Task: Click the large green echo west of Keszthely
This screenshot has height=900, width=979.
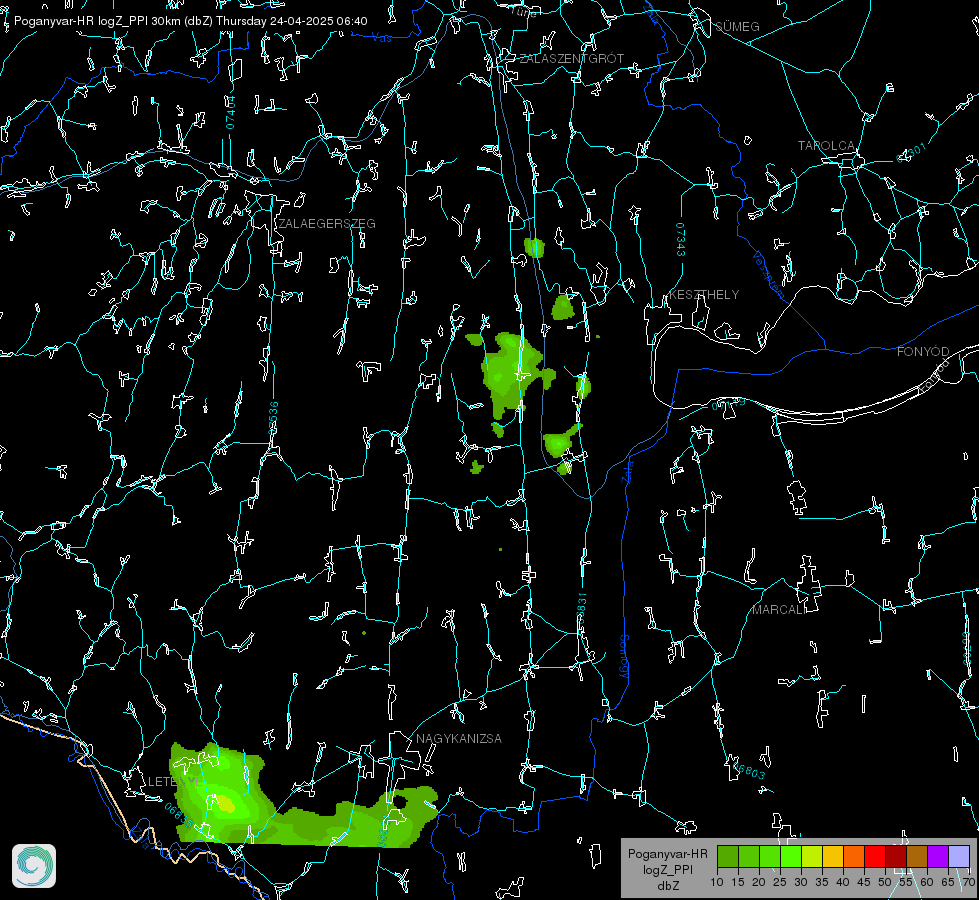Action: 511,375
